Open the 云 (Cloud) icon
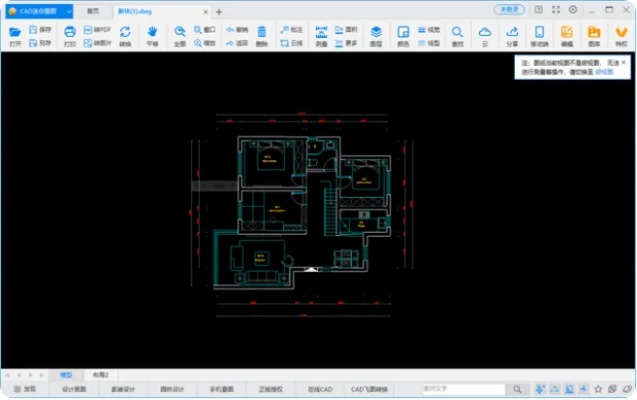The image size is (637, 400). (485, 36)
